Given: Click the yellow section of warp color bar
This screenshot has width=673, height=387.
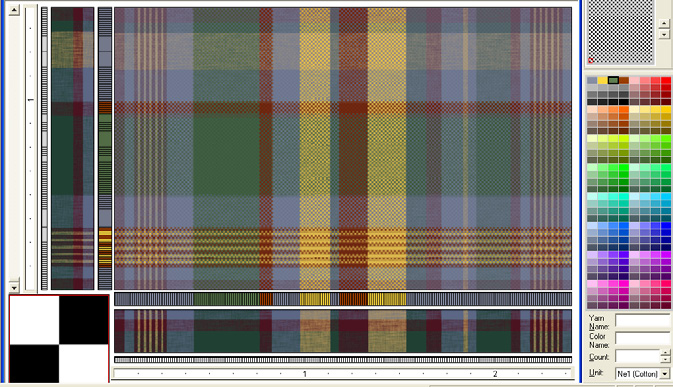Looking at the screenshot, I should pos(315,299).
